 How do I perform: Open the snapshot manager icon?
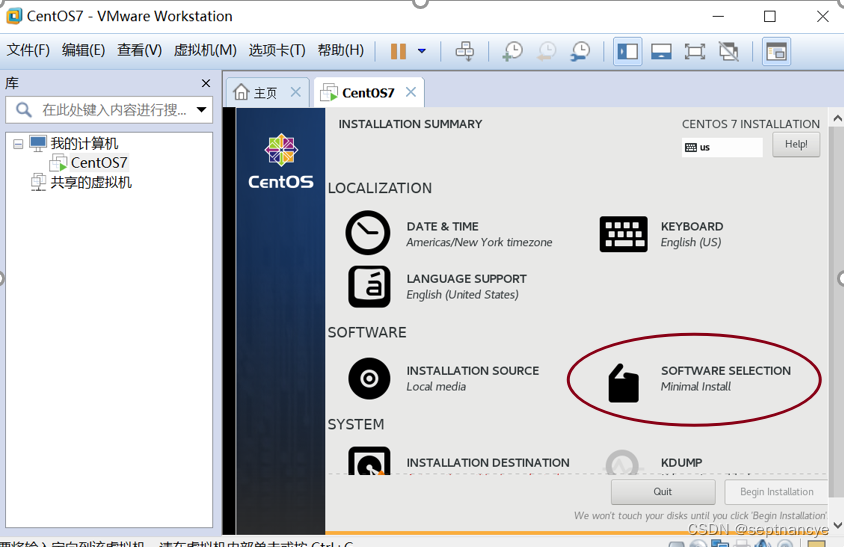[x=581, y=52]
